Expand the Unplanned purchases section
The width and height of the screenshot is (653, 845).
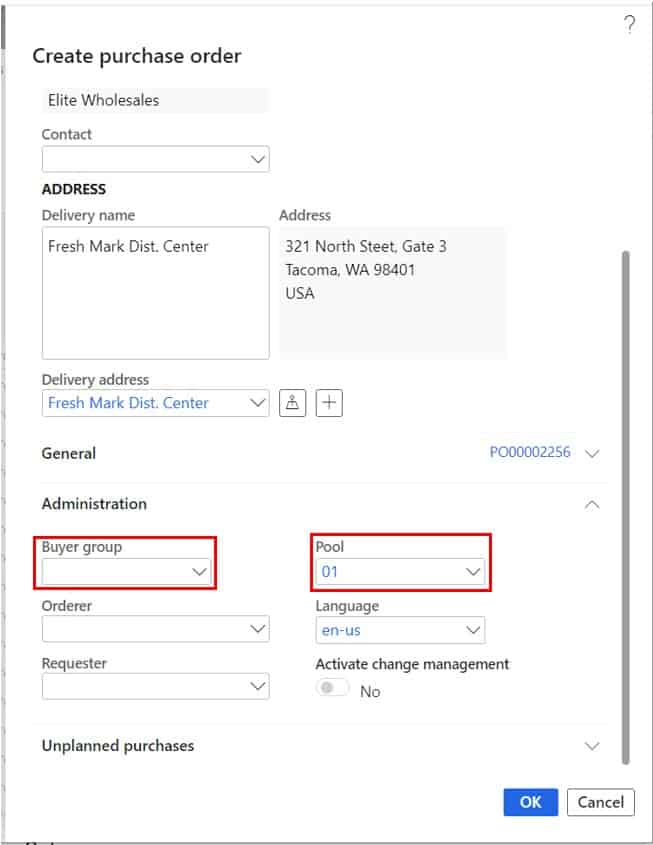[591, 745]
